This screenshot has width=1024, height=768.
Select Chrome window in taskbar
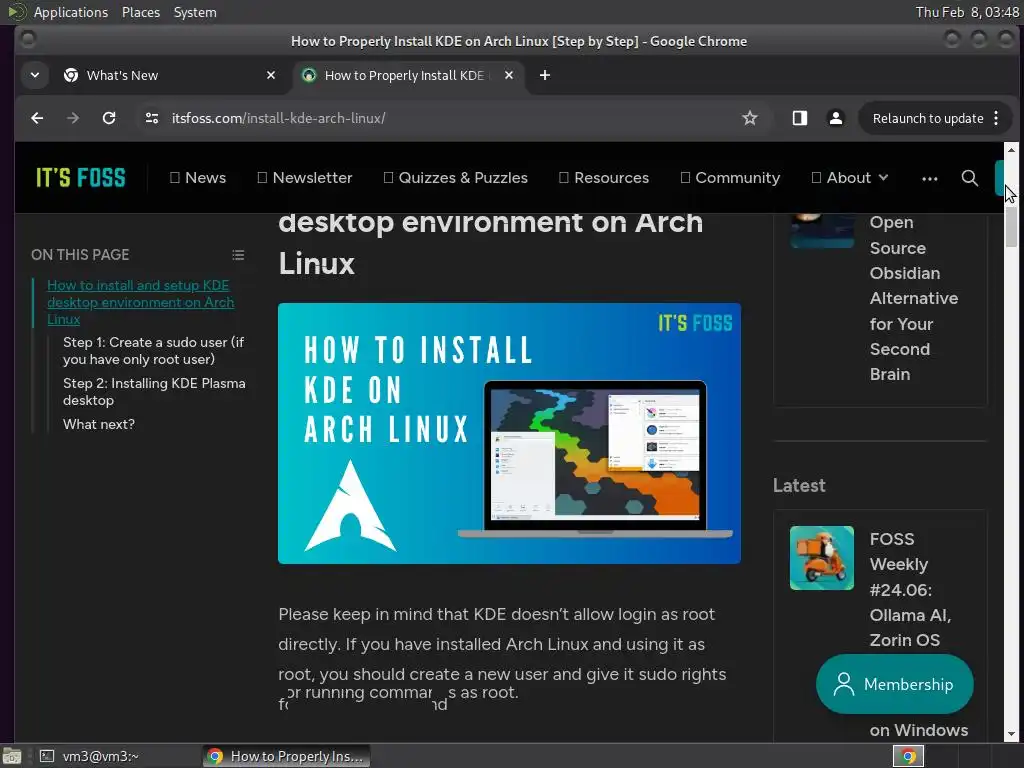(x=287, y=756)
